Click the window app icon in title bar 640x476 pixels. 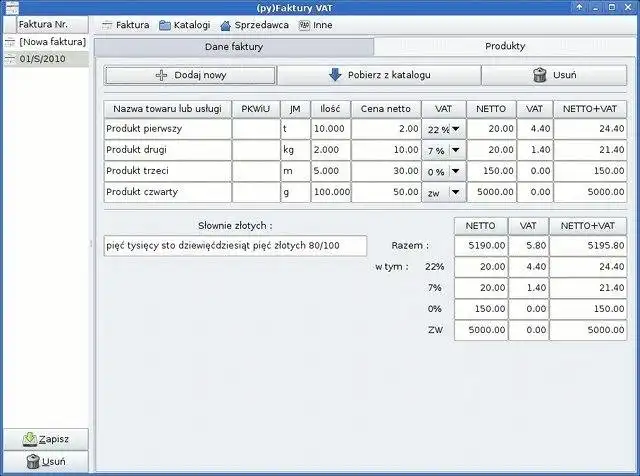pyautogui.click(x=12, y=7)
